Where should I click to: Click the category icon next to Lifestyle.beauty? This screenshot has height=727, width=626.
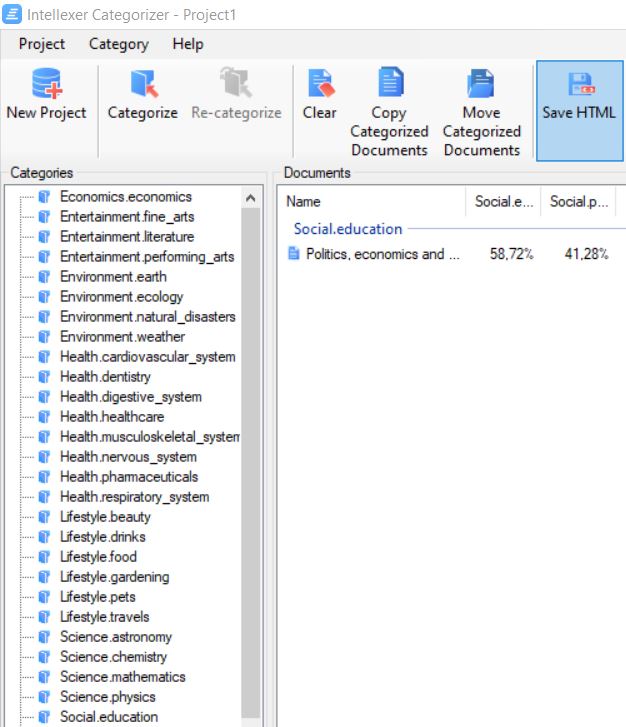pyautogui.click(x=44, y=517)
